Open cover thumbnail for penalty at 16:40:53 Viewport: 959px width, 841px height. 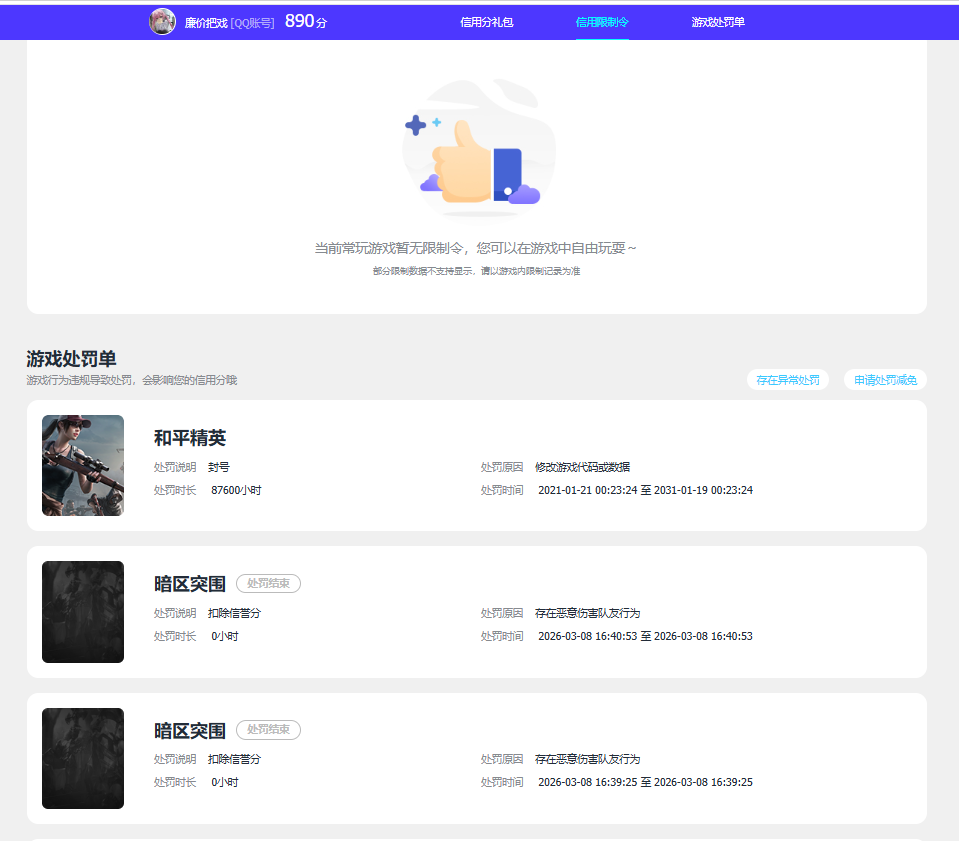83,612
